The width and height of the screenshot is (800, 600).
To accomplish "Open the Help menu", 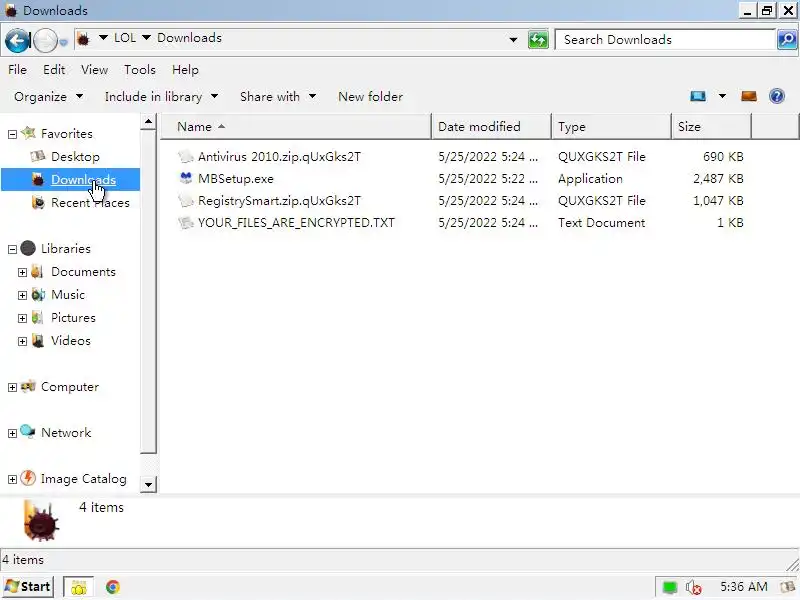I will point(185,69).
